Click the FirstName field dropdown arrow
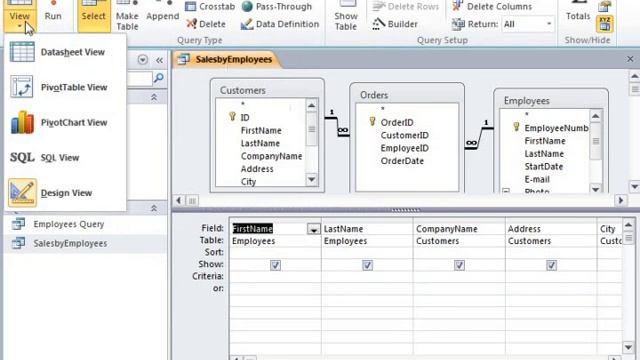The width and height of the screenshot is (640, 360). point(313,229)
